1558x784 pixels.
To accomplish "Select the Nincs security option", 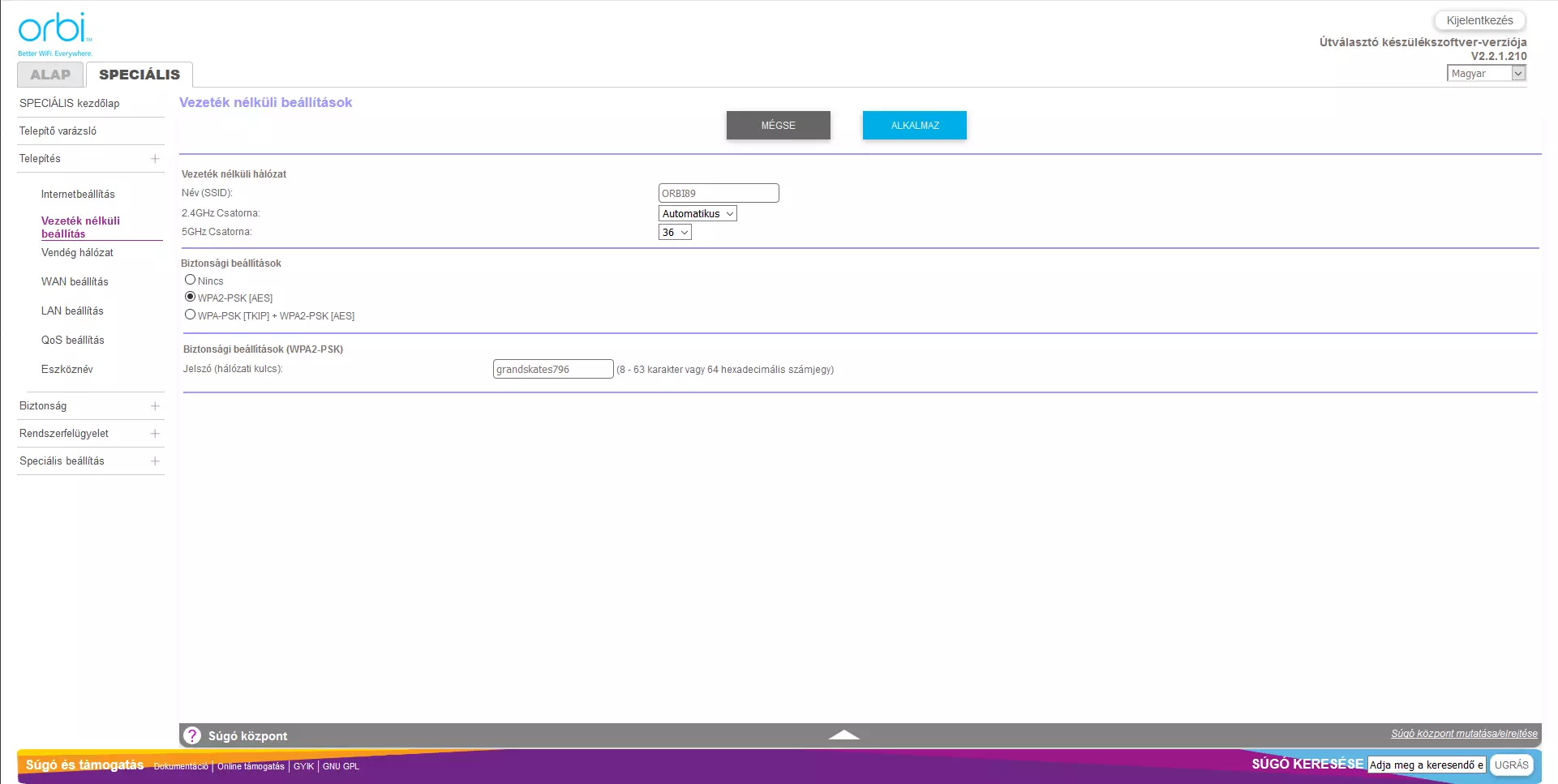I will point(190,280).
